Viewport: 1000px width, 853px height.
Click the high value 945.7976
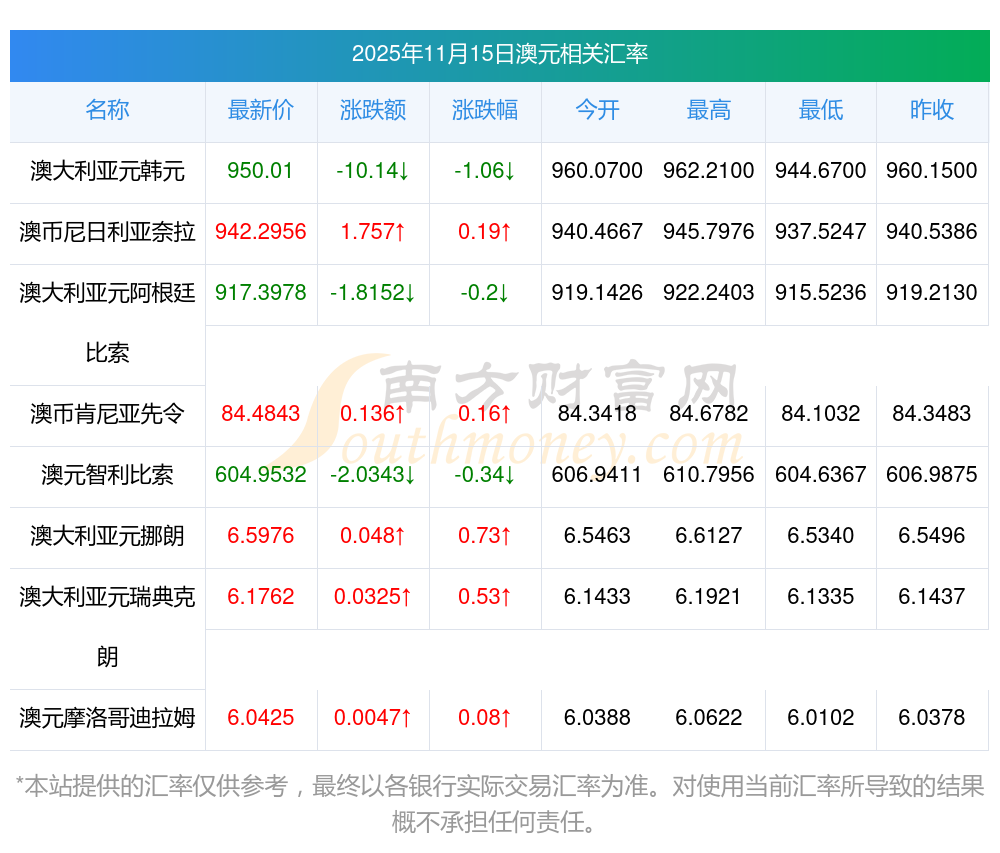[709, 232]
